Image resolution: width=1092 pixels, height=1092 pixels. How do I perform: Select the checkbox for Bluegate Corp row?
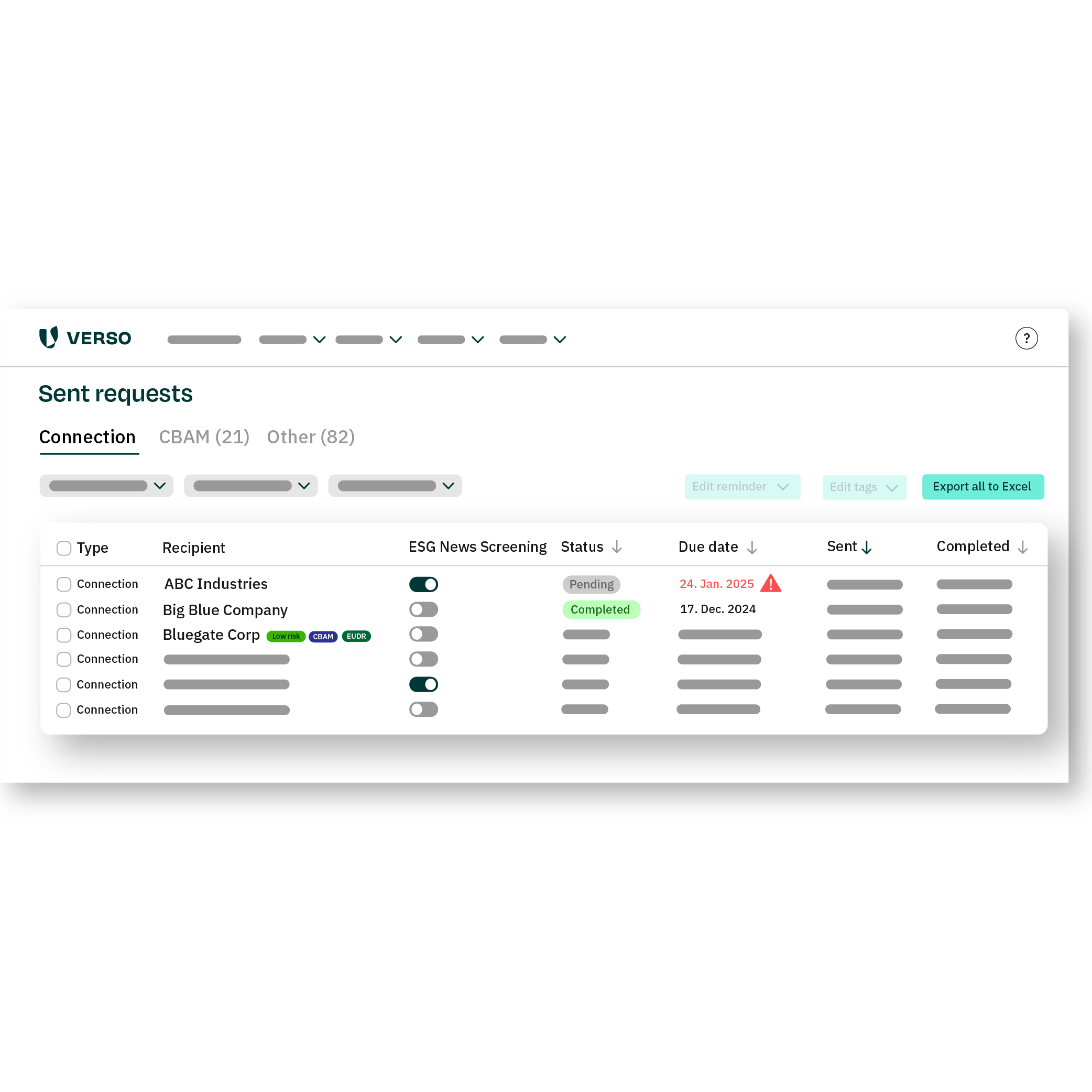(63, 635)
